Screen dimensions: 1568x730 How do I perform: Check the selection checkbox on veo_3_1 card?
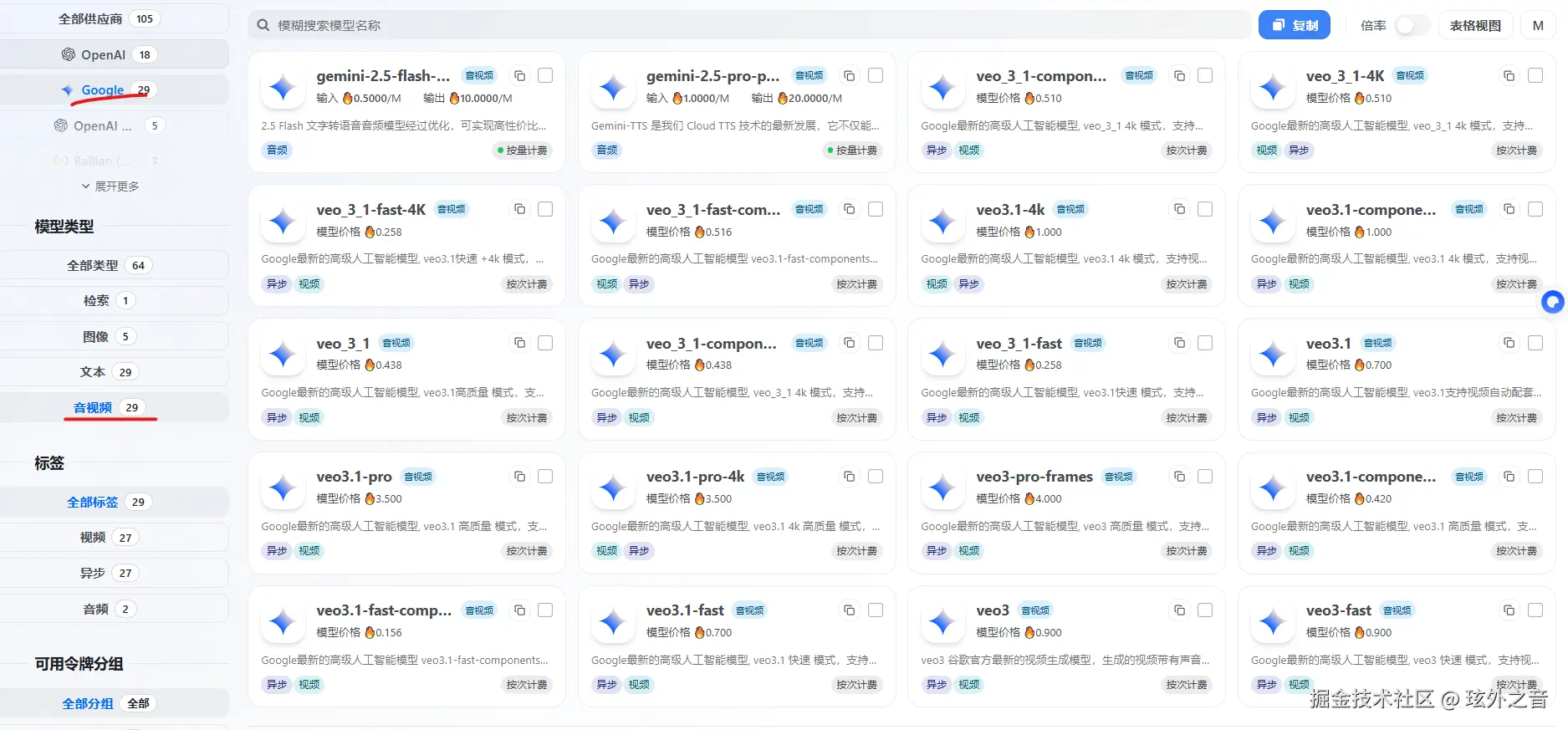(544, 343)
